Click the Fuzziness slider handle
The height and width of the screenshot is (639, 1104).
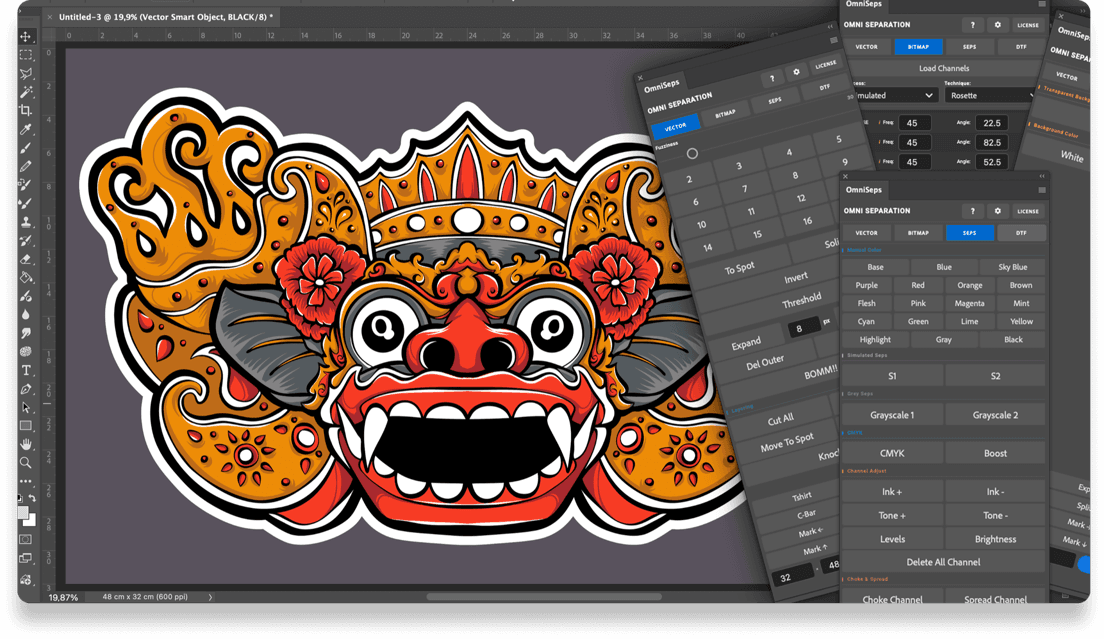pos(692,153)
